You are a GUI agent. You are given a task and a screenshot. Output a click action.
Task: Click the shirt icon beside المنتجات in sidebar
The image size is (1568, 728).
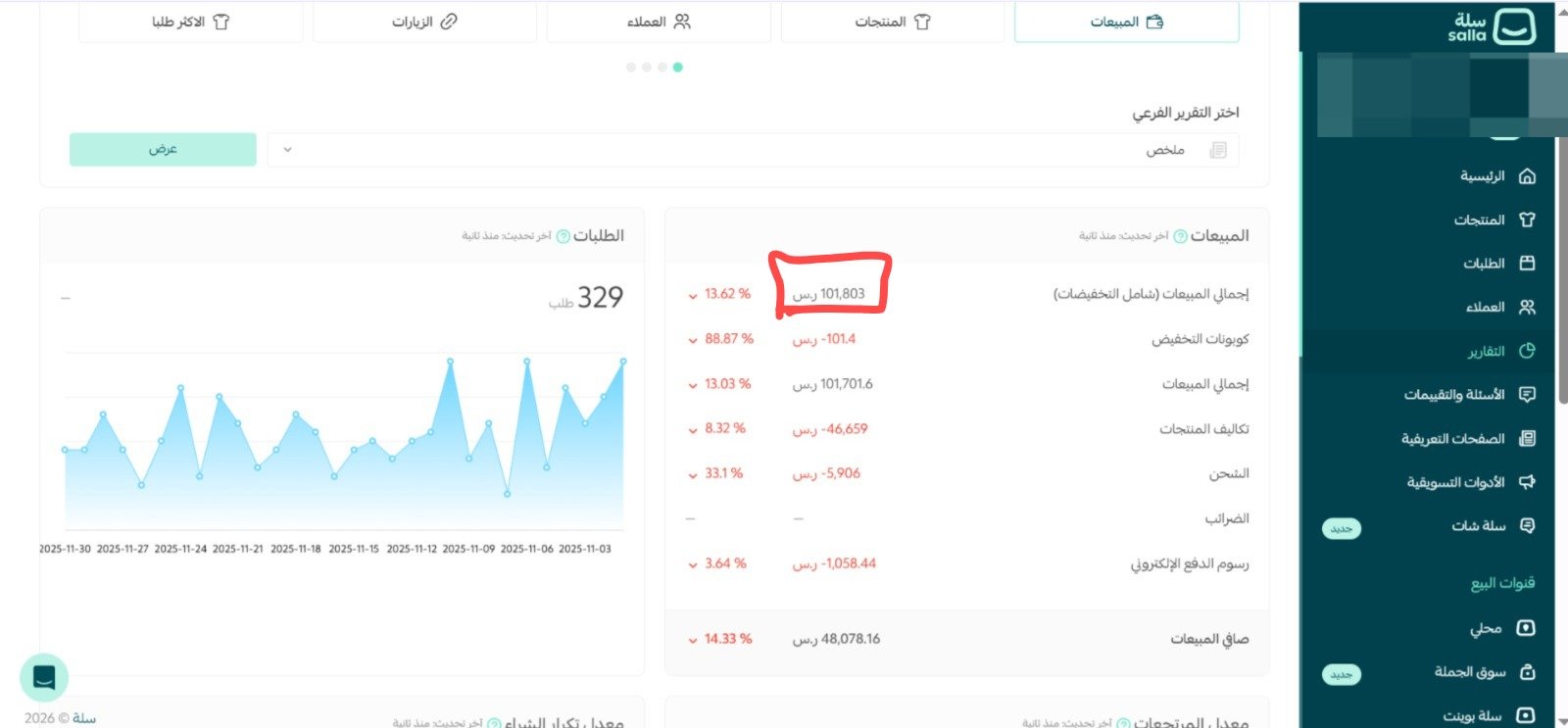coord(1527,219)
